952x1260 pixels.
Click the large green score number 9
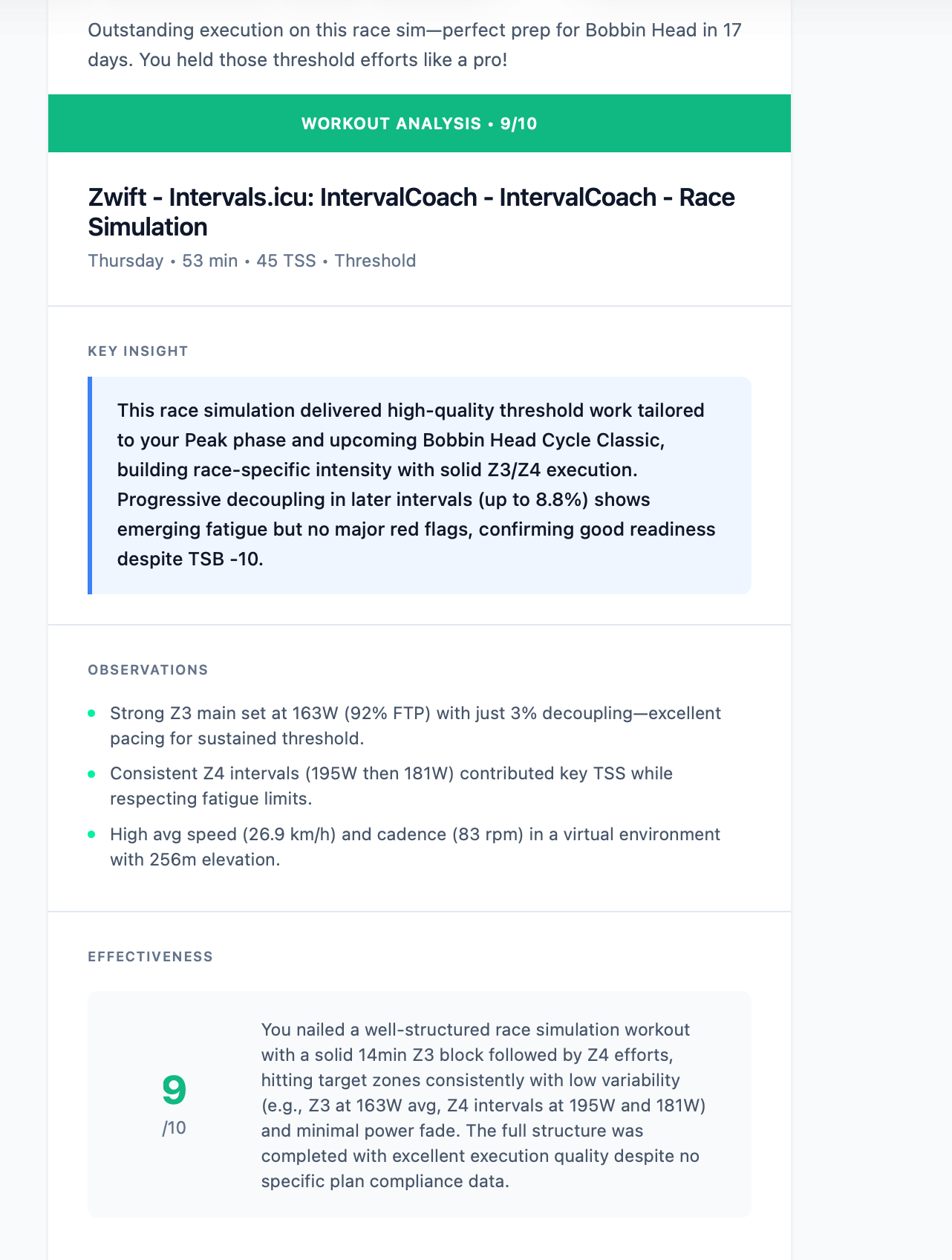pyautogui.click(x=175, y=1091)
